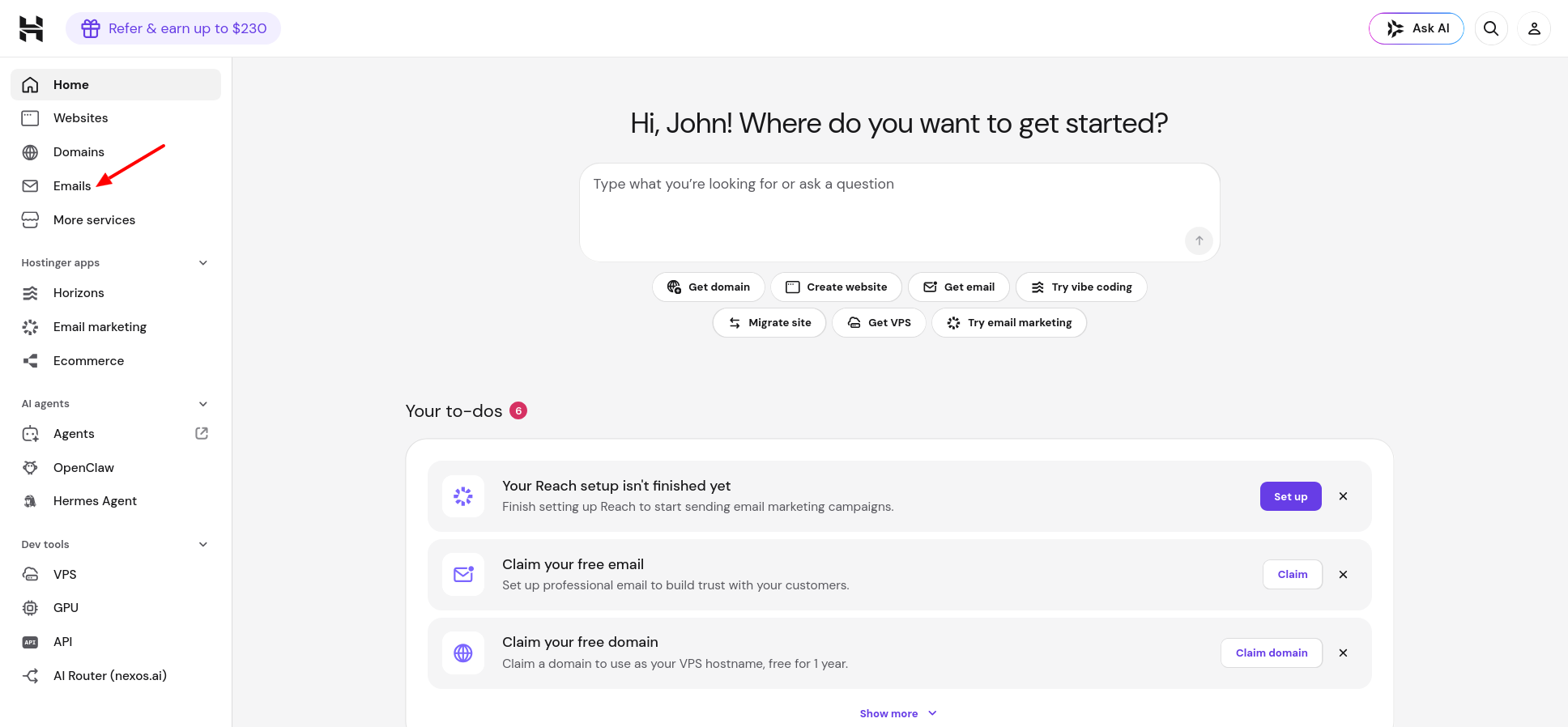Viewport: 1568px width, 727px height.
Task: Click the Home house icon
Action: click(30, 85)
